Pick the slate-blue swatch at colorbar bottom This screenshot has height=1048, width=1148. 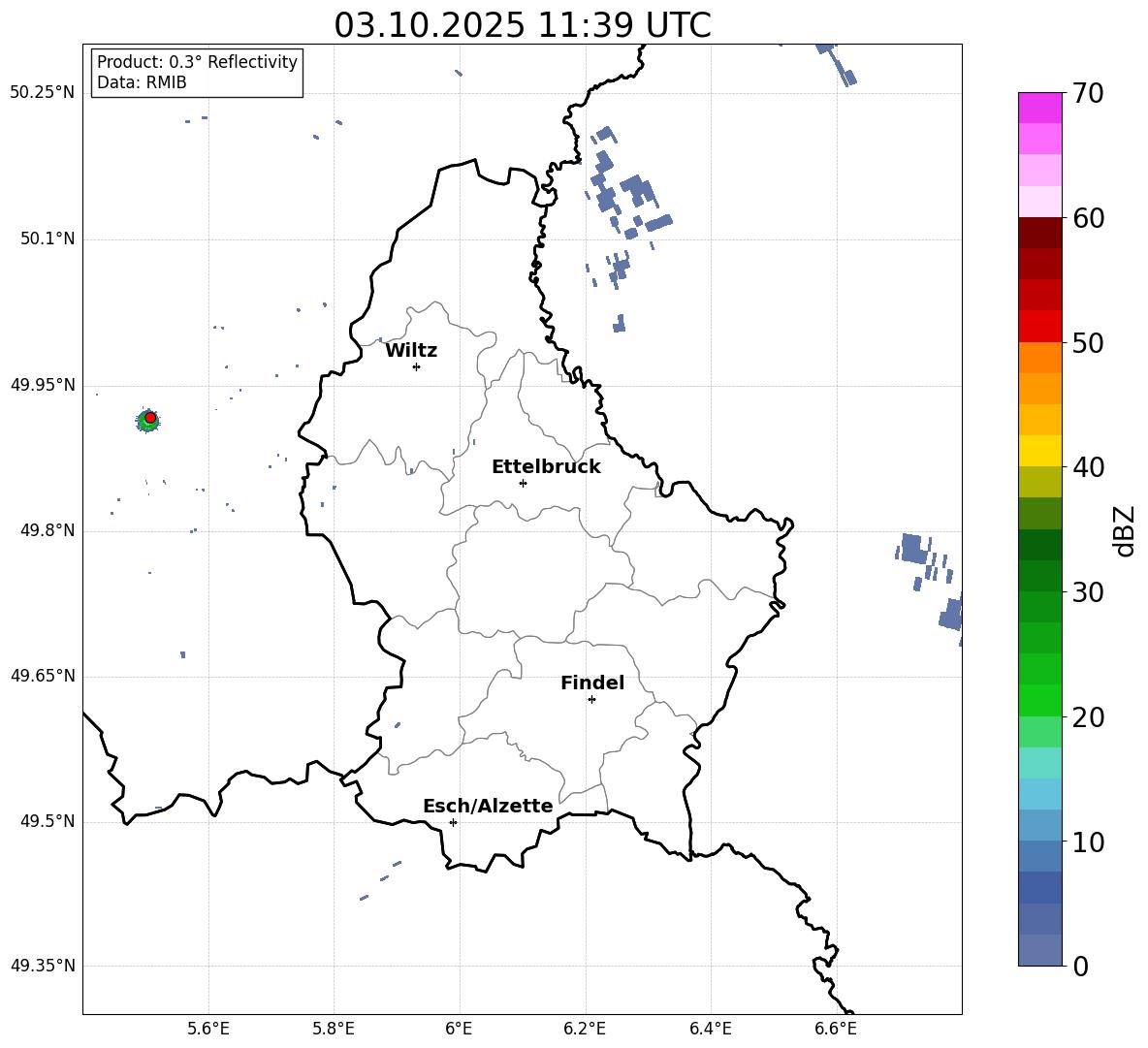[1039, 951]
